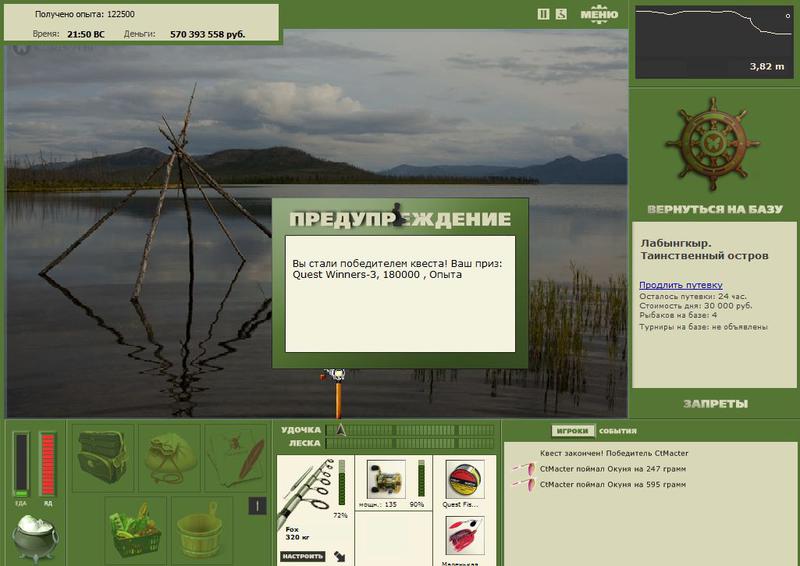Image resolution: width=800 pixels, height=566 pixels.
Task: Open the tackle bag icon
Action: click(x=103, y=457)
